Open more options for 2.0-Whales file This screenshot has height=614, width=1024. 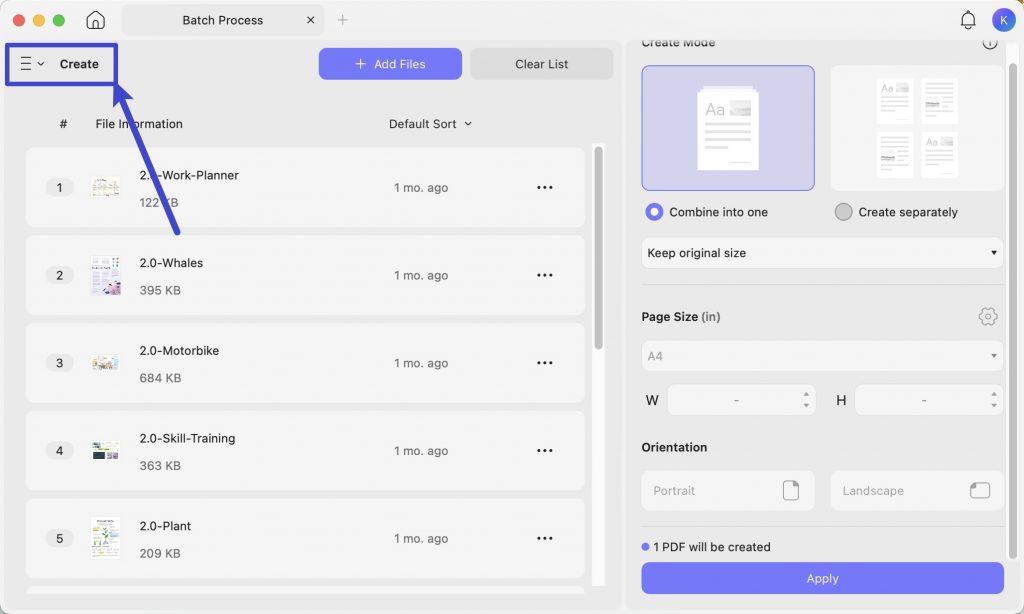coord(545,275)
